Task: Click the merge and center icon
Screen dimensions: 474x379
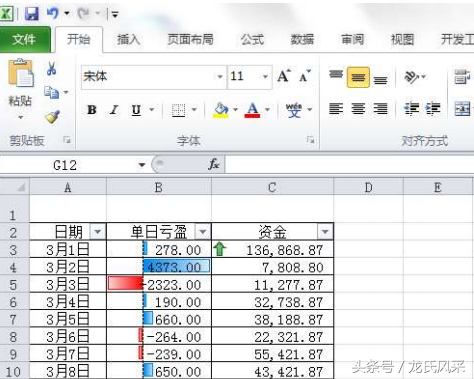Action: [x=462, y=109]
